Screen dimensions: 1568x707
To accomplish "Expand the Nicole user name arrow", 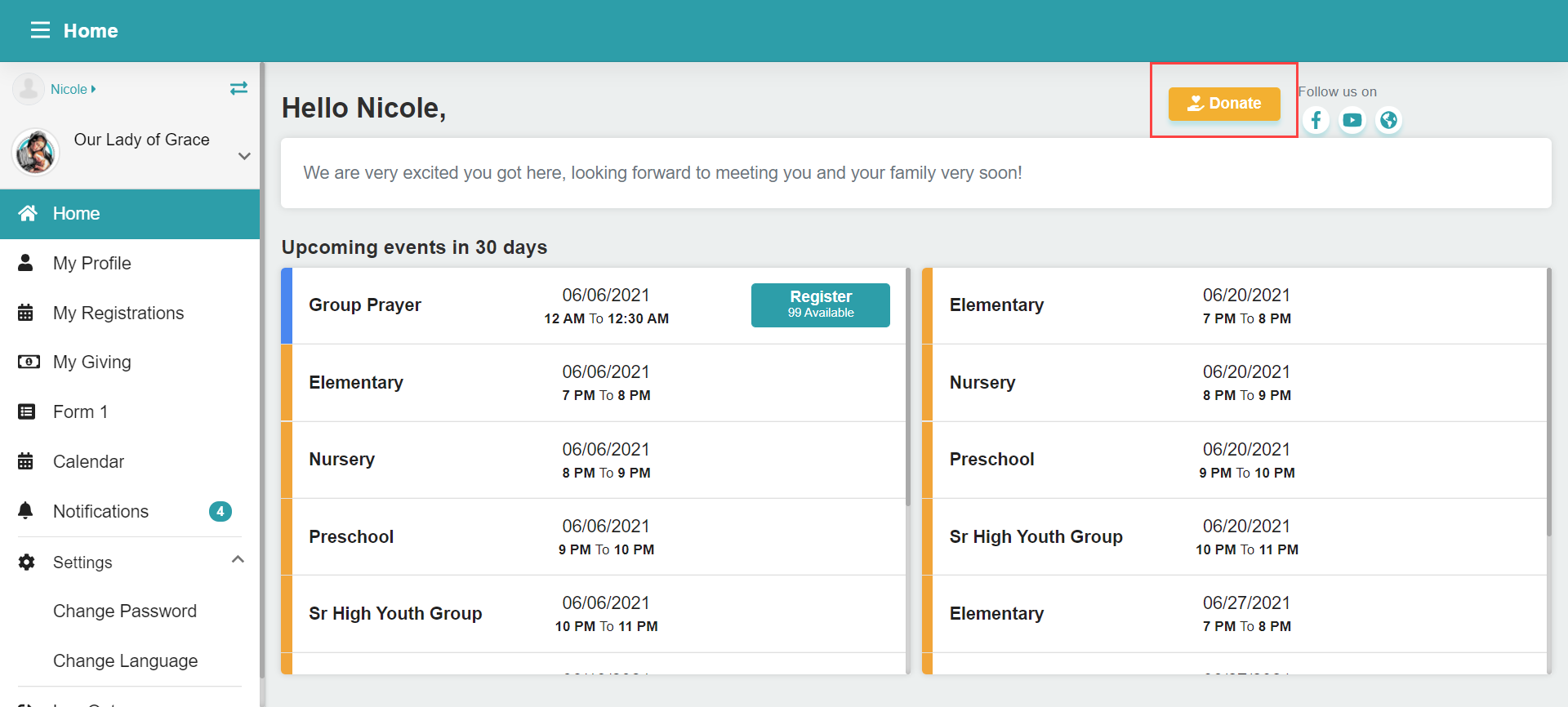I will 93,89.
